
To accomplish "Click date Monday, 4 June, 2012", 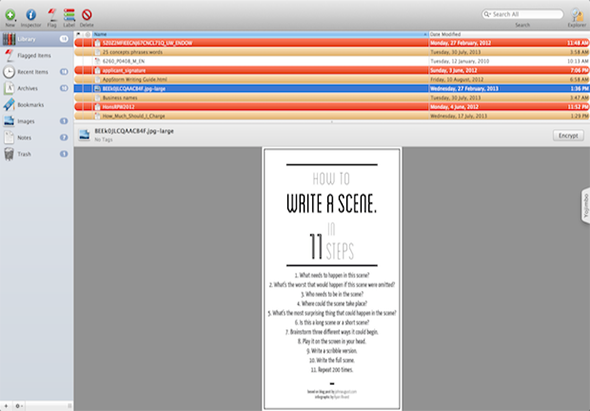I will 455,107.
